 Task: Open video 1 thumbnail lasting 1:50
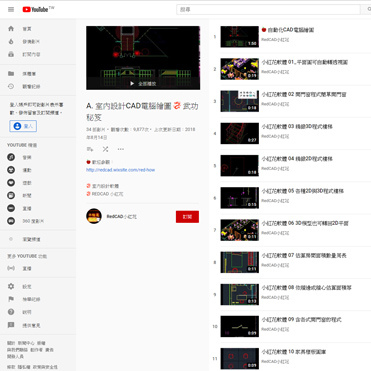coord(239,37)
